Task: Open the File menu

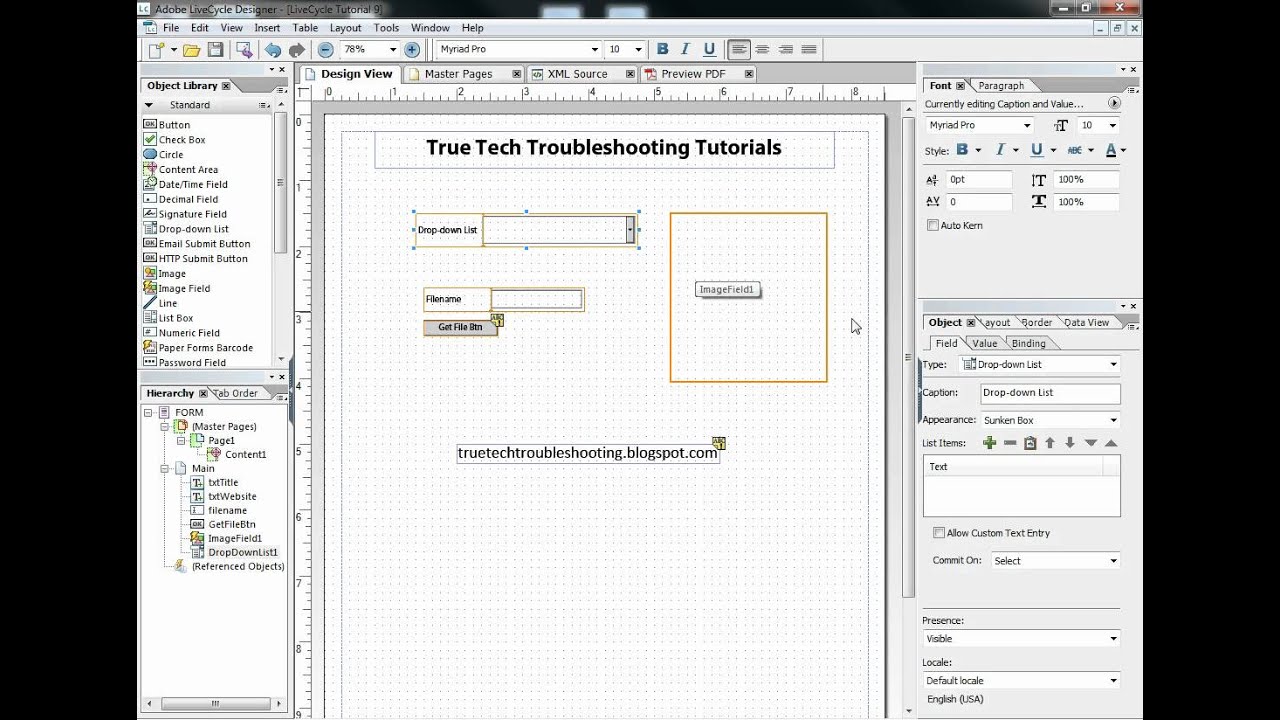Action: pos(171,28)
